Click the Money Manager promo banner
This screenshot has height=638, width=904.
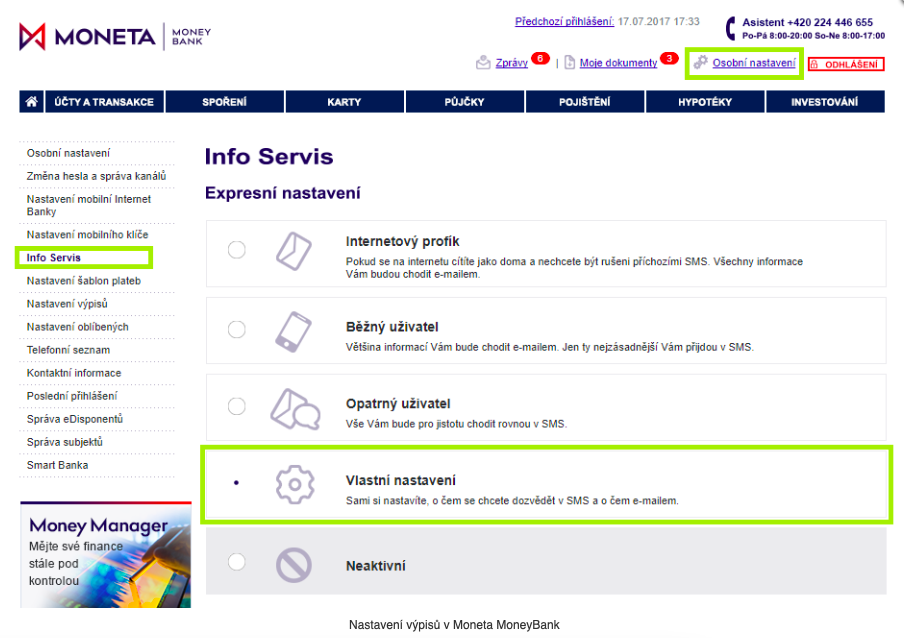coord(106,554)
